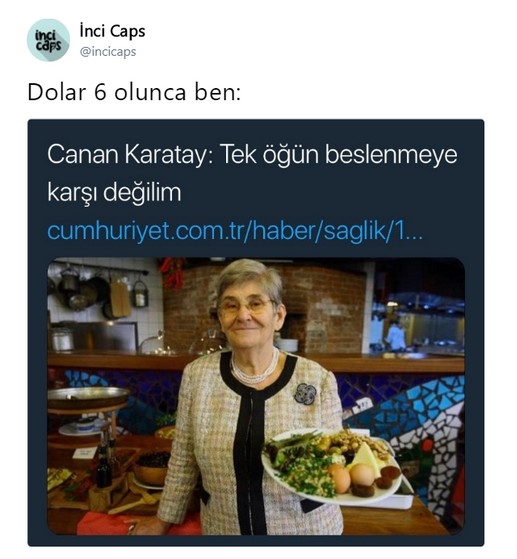The width and height of the screenshot is (517, 559).
Task: Open the cumhuriyet.com.tr article link
Action: (235, 231)
